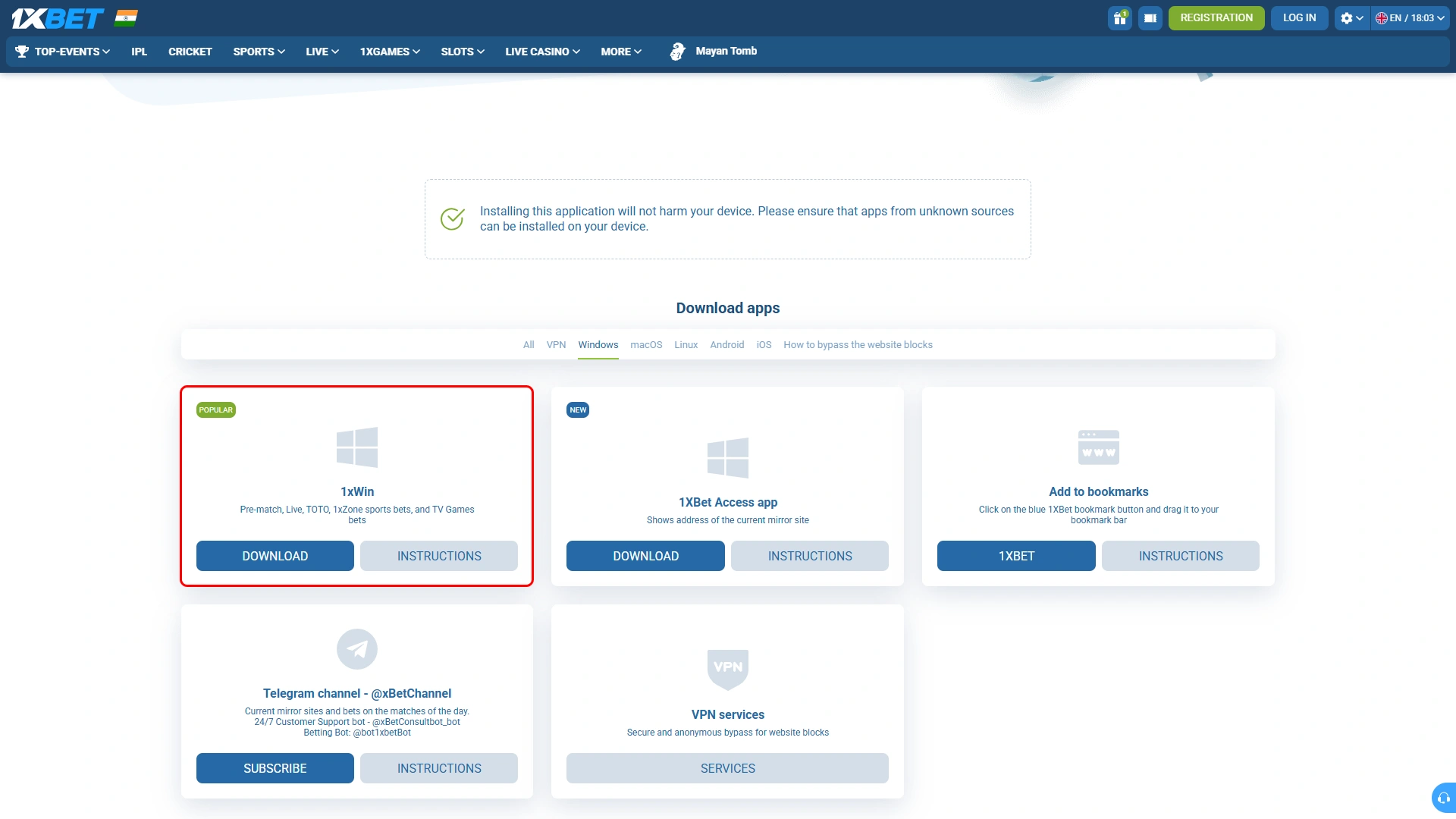Select the iOS tab
Image resolution: width=1456 pixels, height=819 pixels.
pos(764,345)
